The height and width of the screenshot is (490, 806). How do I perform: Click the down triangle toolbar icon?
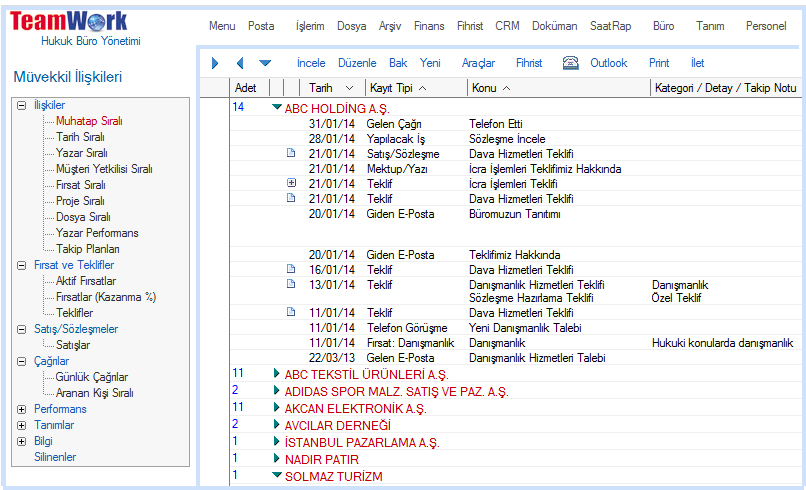point(265,63)
